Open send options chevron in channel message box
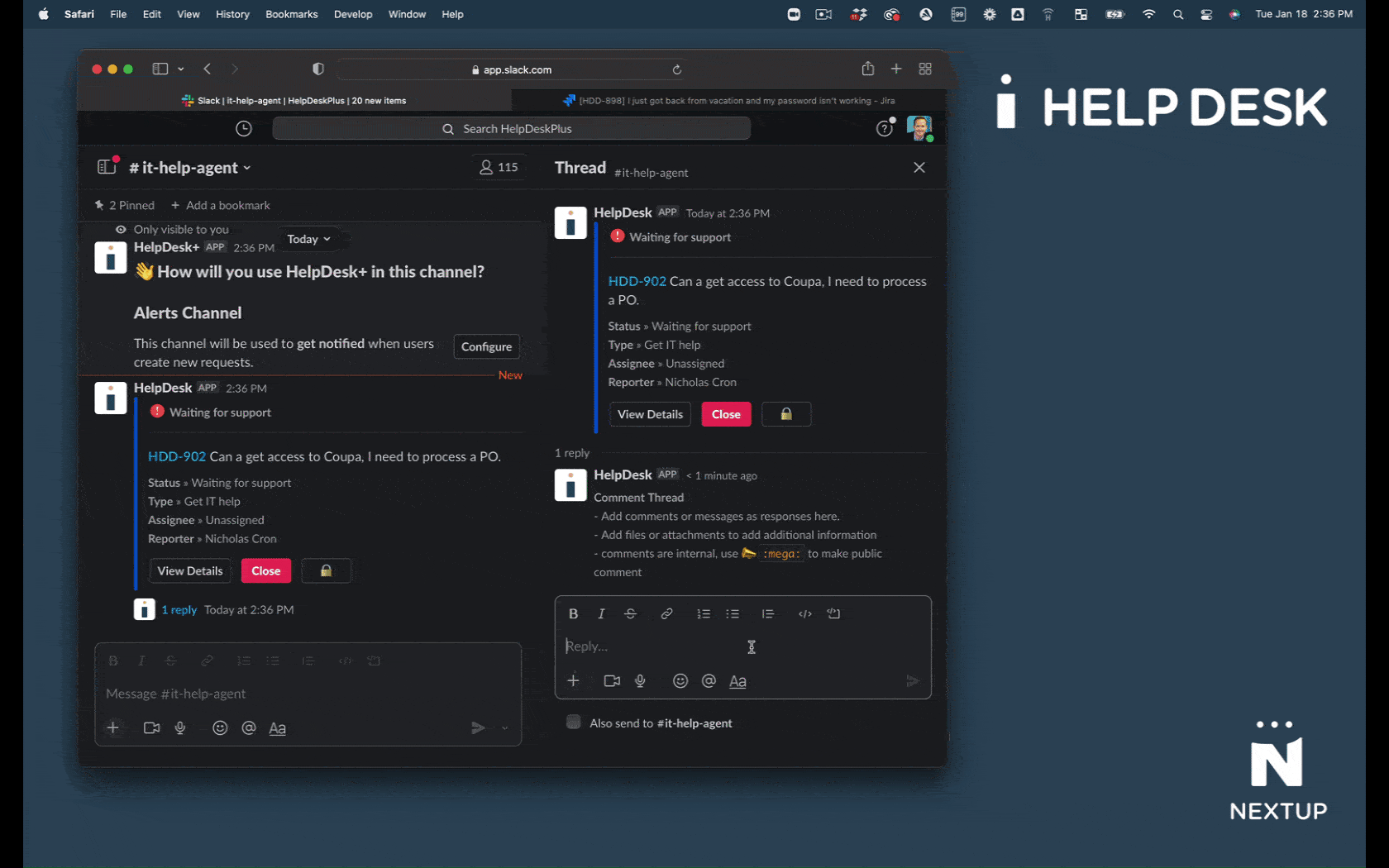The height and width of the screenshot is (868, 1389). click(x=504, y=728)
